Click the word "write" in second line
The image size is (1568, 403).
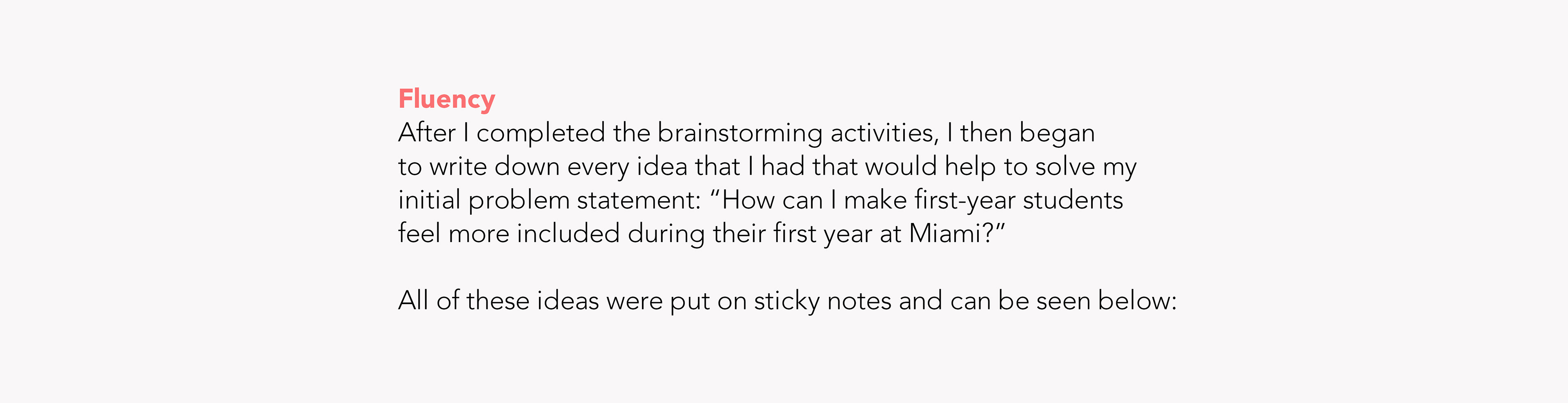tap(458, 167)
